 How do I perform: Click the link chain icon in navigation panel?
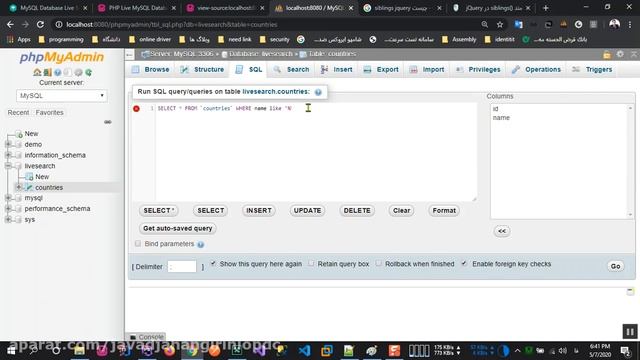click(x=108, y=122)
